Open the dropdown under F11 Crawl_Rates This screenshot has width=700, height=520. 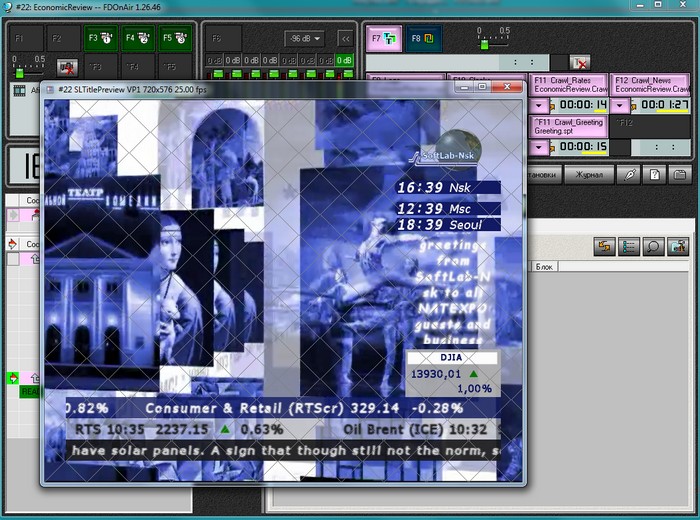539,106
